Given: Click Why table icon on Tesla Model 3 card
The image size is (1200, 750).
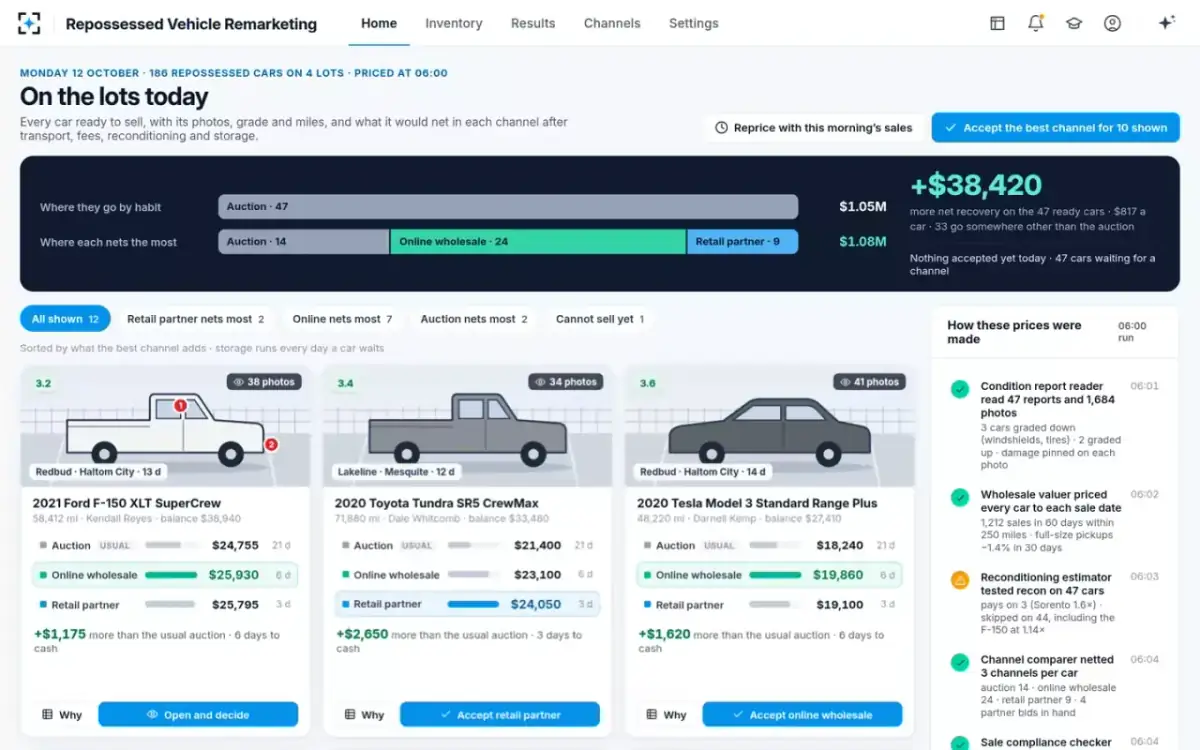Looking at the screenshot, I should [651, 715].
